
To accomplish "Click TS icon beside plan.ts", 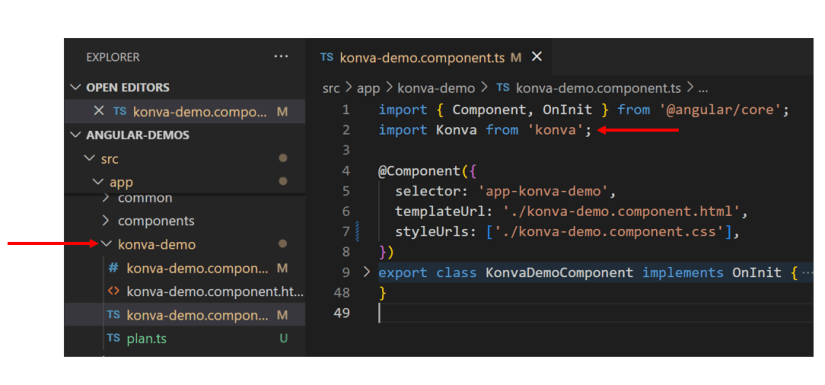I will pos(113,338).
